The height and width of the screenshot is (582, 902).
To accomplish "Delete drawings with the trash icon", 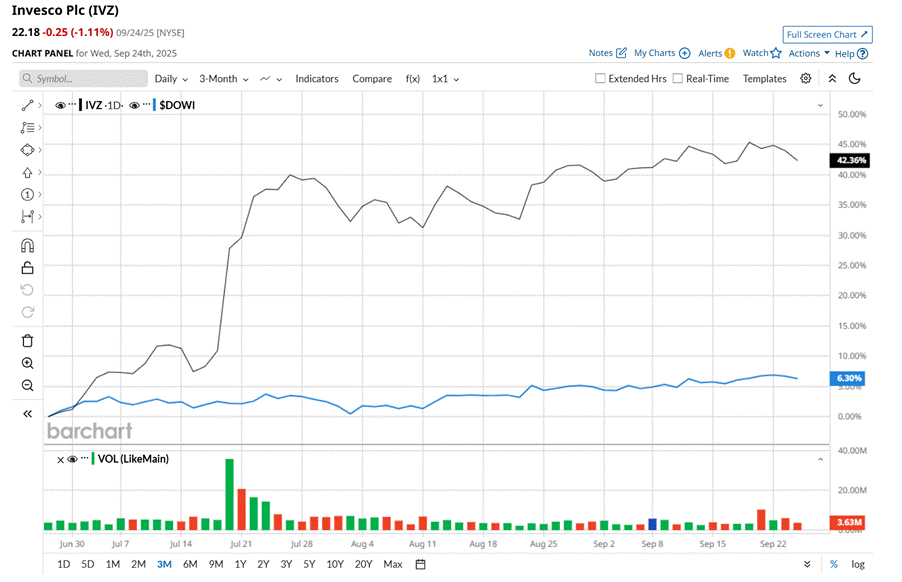I will [x=27, y=341].
